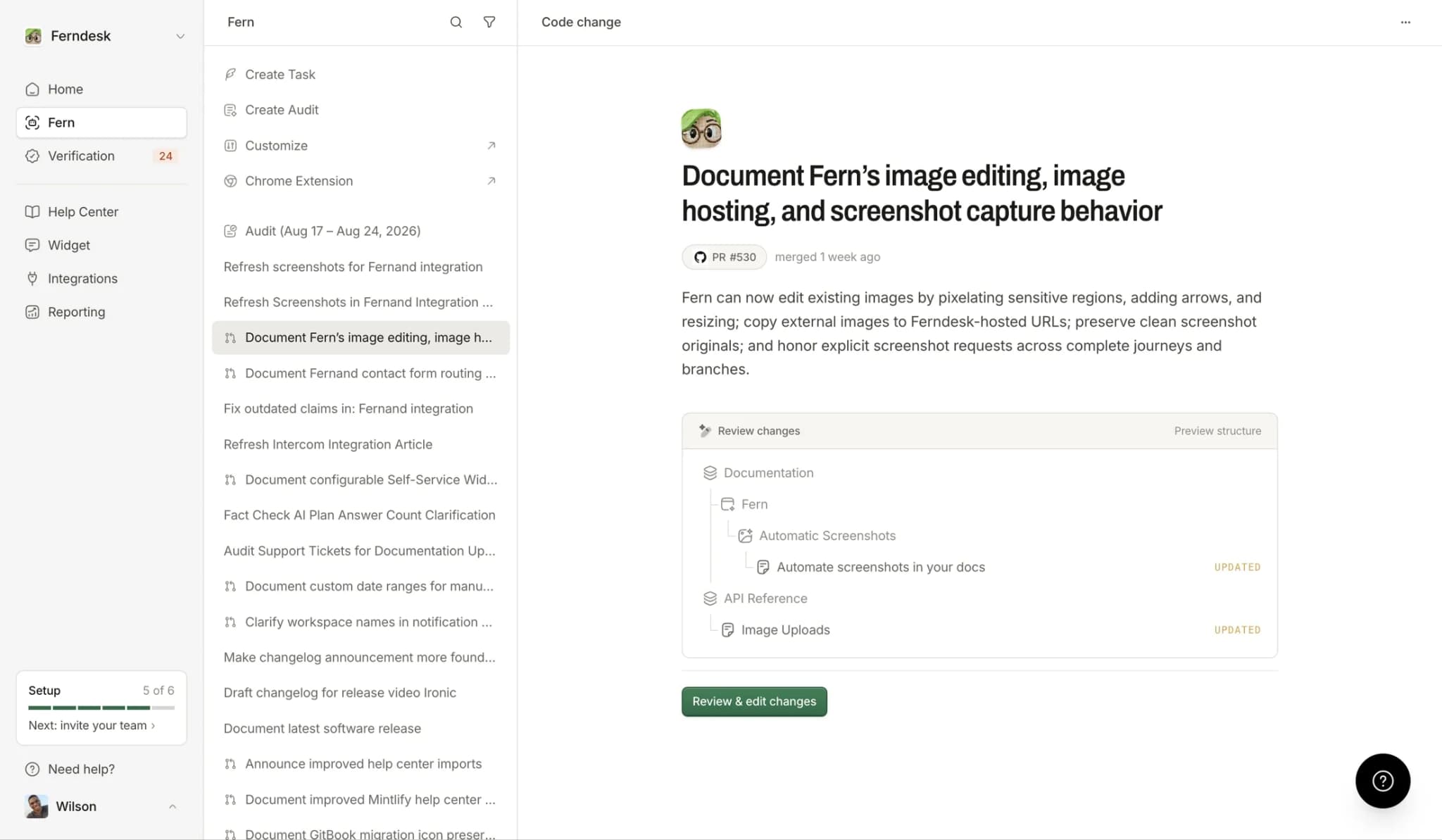
Task: Click Create Audit
Action: coord(360,110)
